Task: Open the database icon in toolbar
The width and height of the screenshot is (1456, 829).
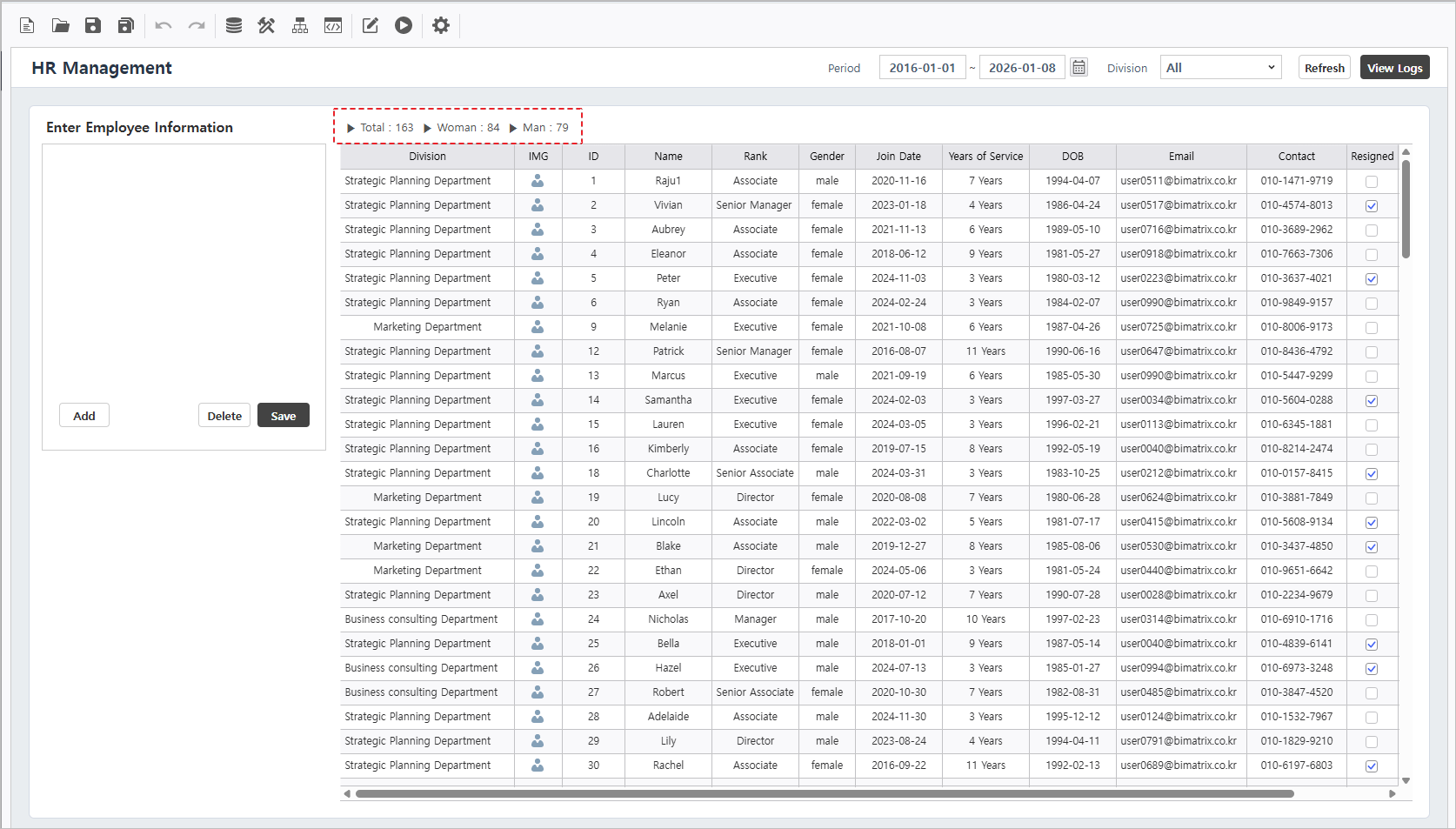Action: coord(233,25)
